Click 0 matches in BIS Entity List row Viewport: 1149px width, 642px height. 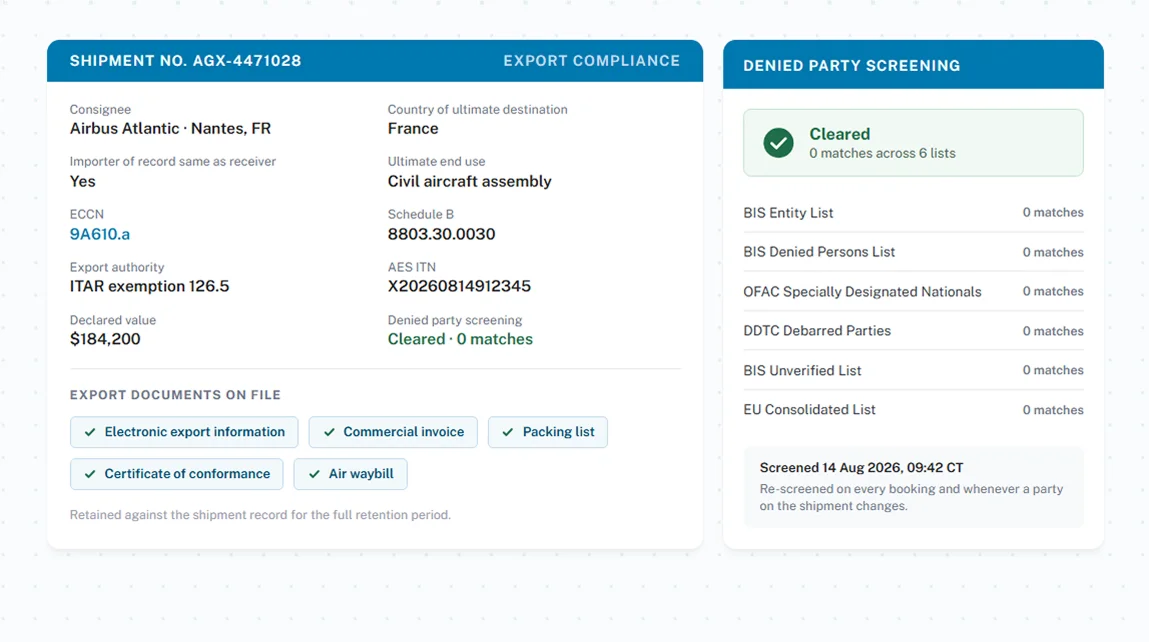(1053, 213)
